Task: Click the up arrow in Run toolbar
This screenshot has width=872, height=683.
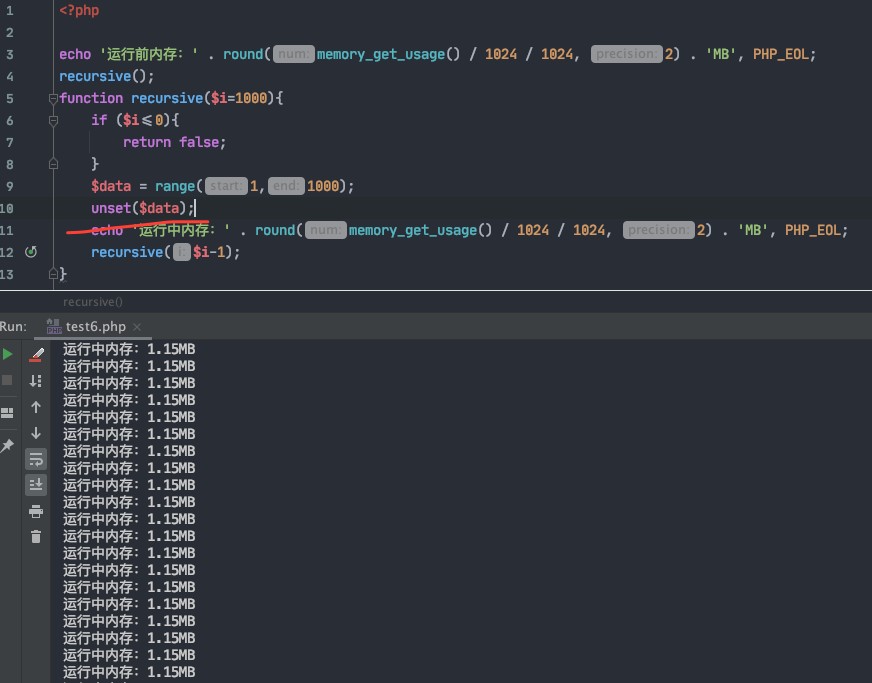Action: (x=36, y=407)
